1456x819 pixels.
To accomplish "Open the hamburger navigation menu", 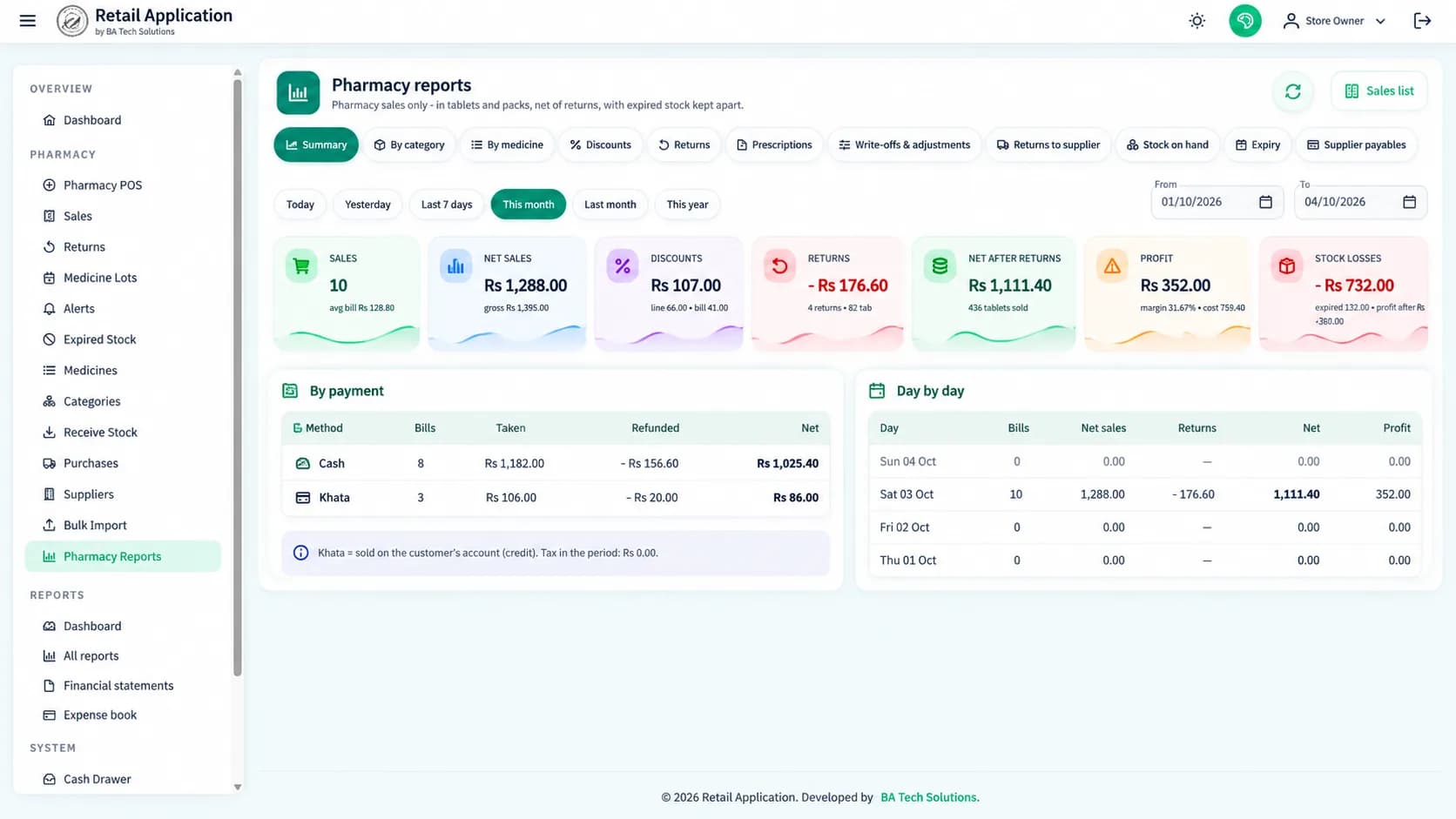I will coord(28,21).
